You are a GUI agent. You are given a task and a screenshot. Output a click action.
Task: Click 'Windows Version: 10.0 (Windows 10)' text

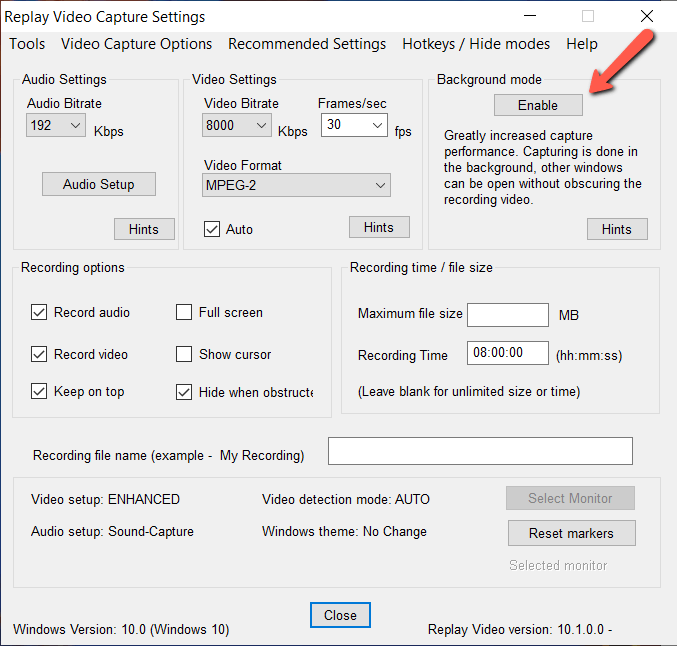tap(121, 629)
